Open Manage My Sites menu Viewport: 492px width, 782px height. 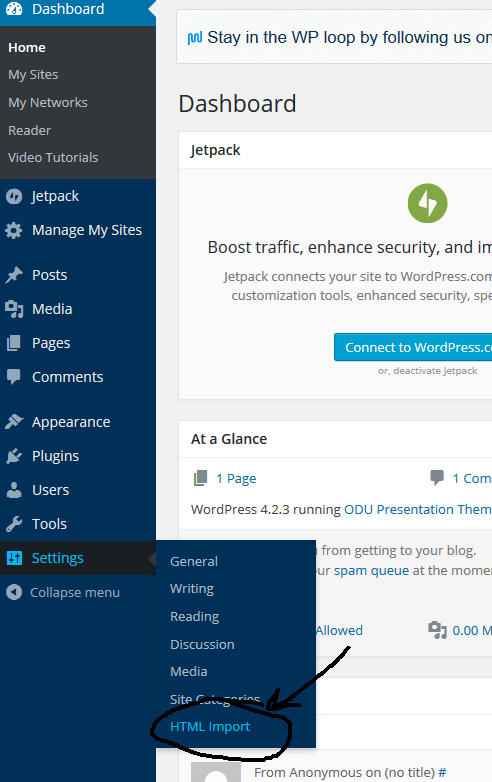click(x=87, y=230)
